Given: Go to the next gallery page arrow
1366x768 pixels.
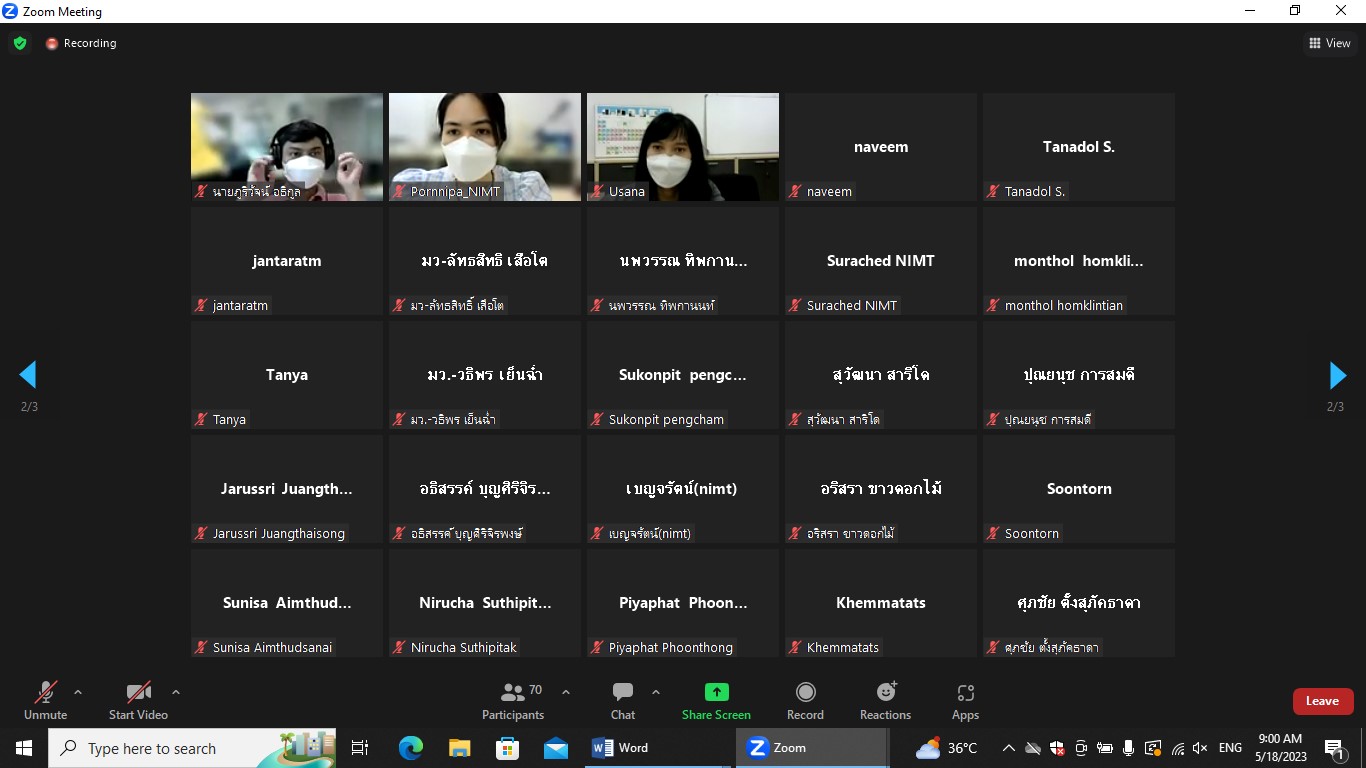Looking at the screenshot, I should tap(1337, 375).
